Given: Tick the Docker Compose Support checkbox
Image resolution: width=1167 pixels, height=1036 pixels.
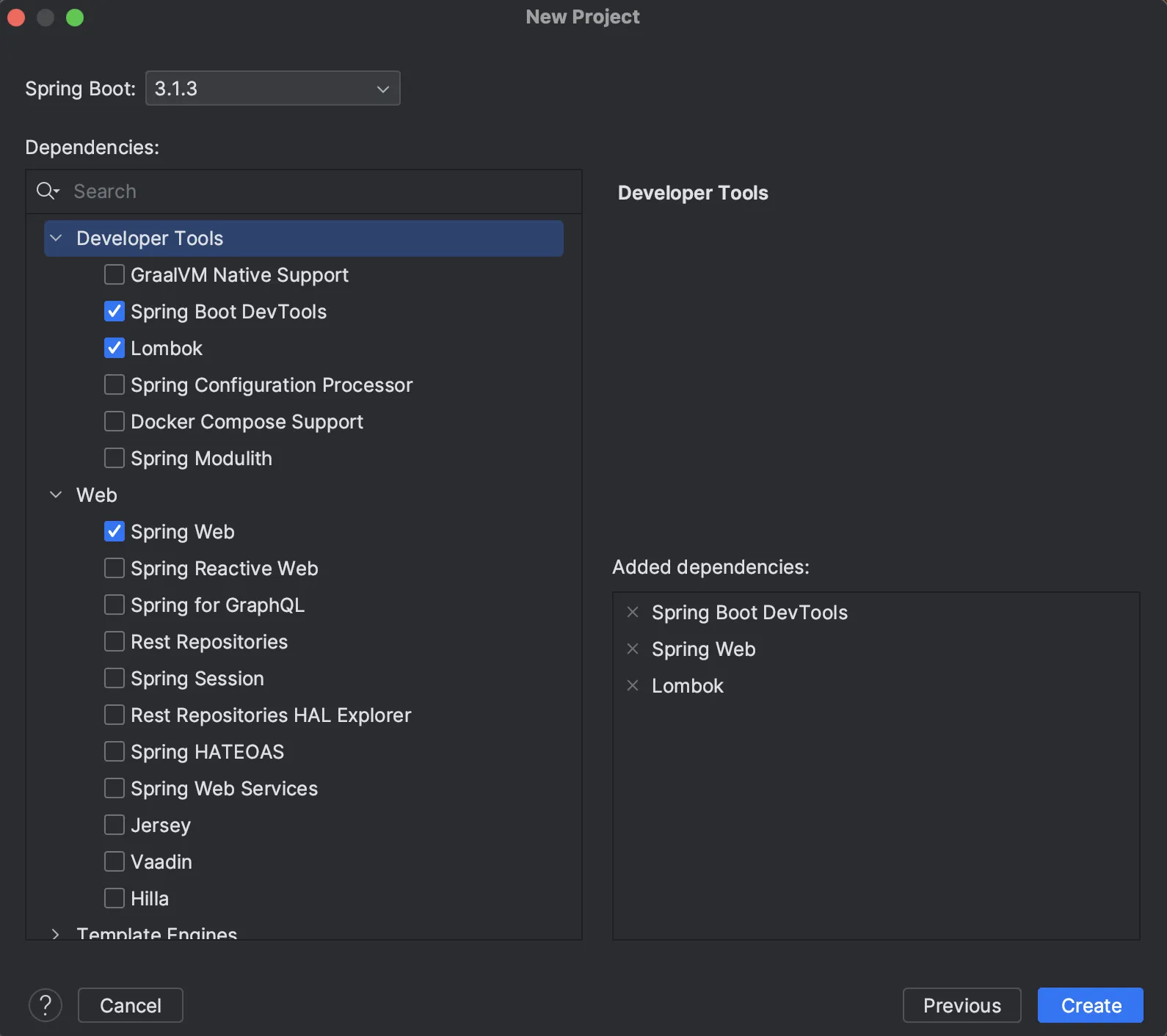Looking at the screenshot, I should [114, 421].
